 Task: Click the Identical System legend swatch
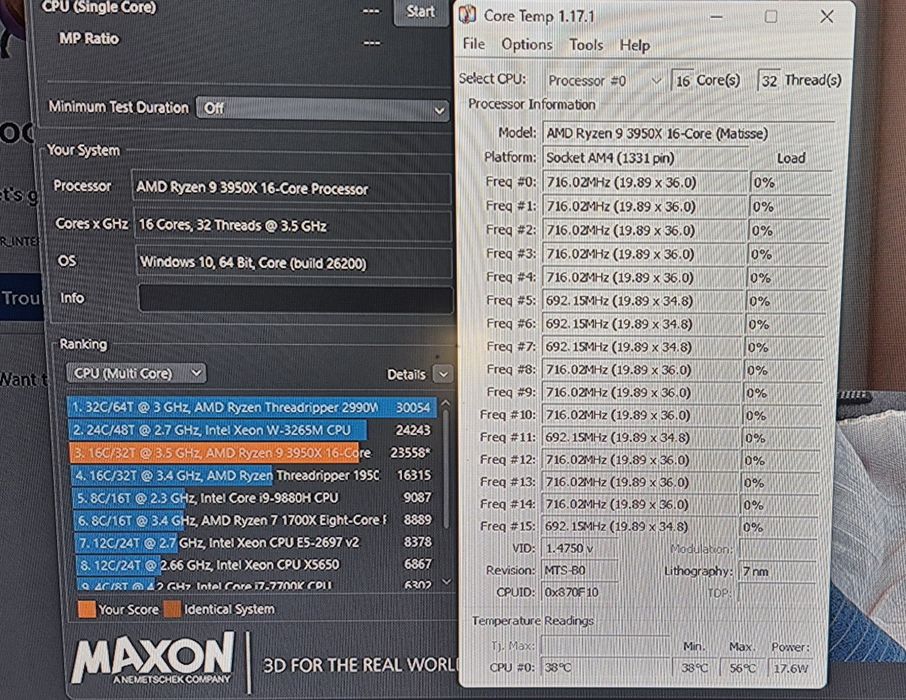click(172, 609)
